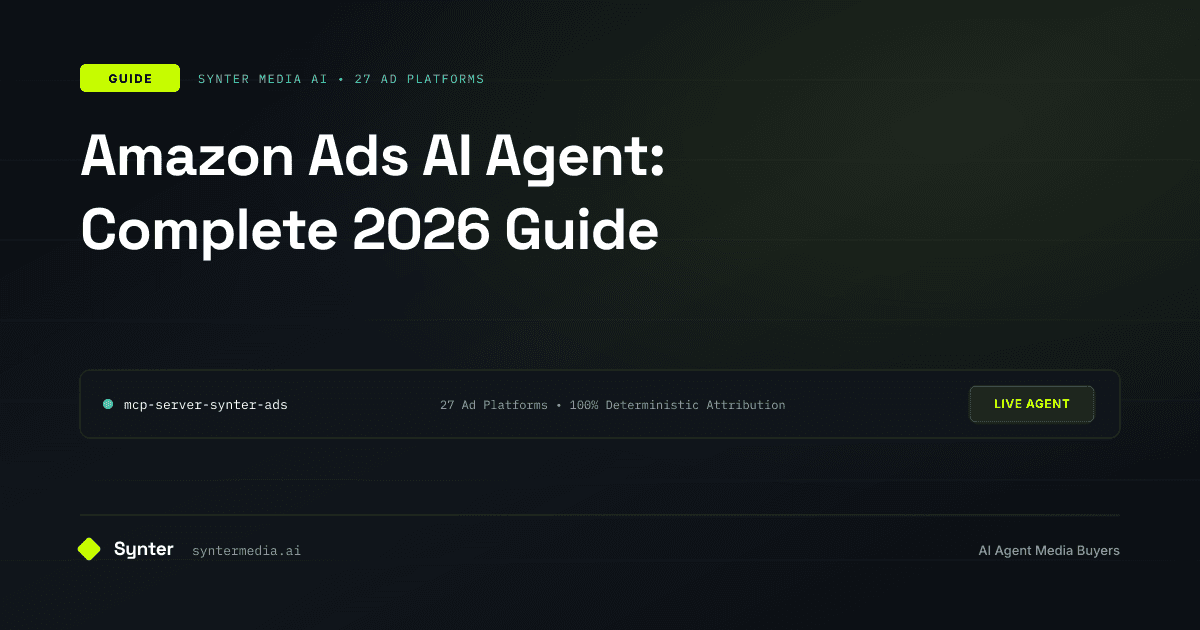Click the 'SYNTER MEDIA AI • 27 AD PLATFORMS' label

click(341, 79)
